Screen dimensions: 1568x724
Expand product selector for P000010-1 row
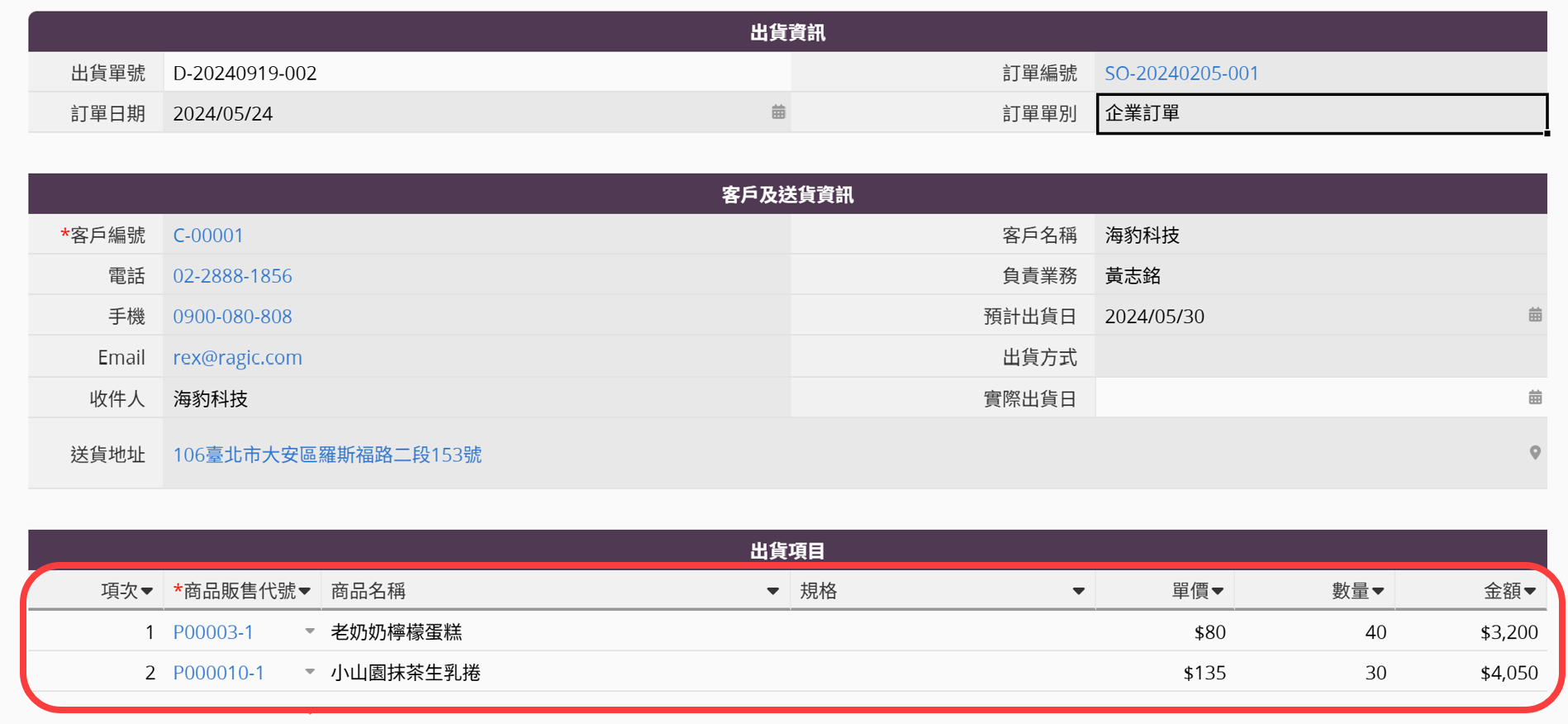tap(310, 672)
